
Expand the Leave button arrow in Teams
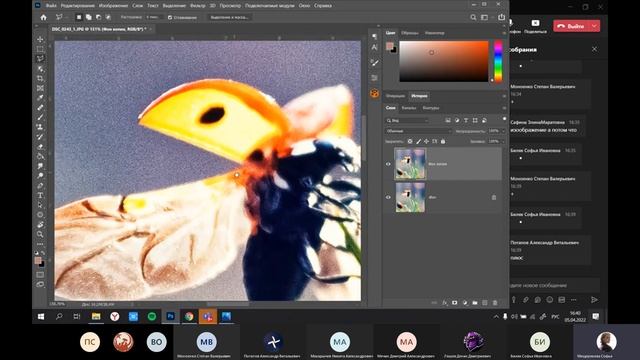point(594,26)
